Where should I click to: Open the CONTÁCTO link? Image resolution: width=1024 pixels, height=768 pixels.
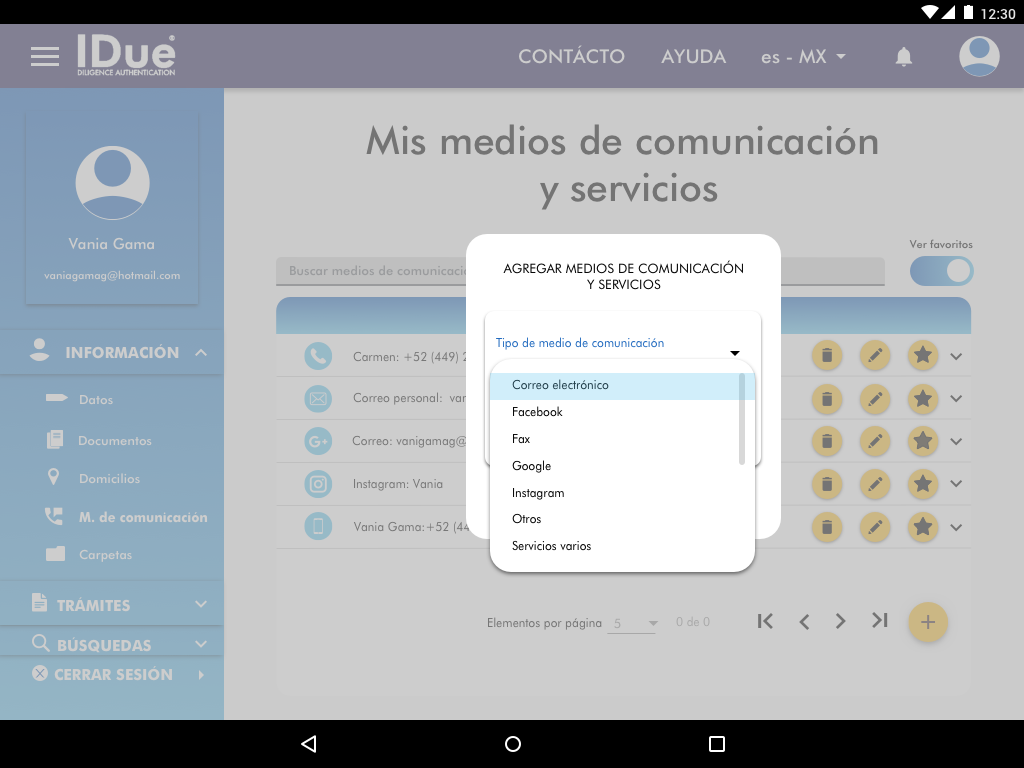[x=571, y=57]
